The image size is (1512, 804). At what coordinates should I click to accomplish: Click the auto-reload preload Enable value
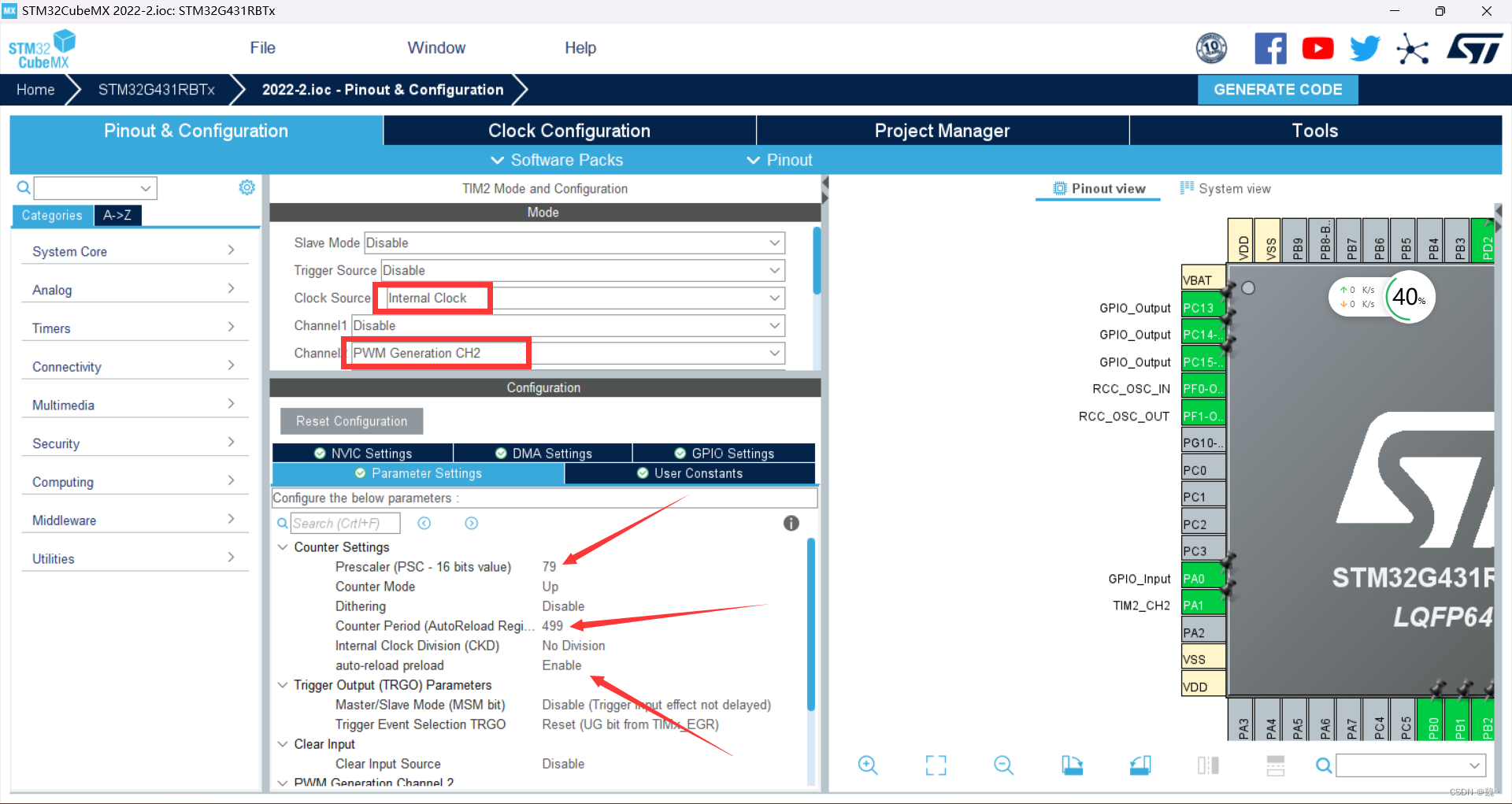(x=561, y=665)
